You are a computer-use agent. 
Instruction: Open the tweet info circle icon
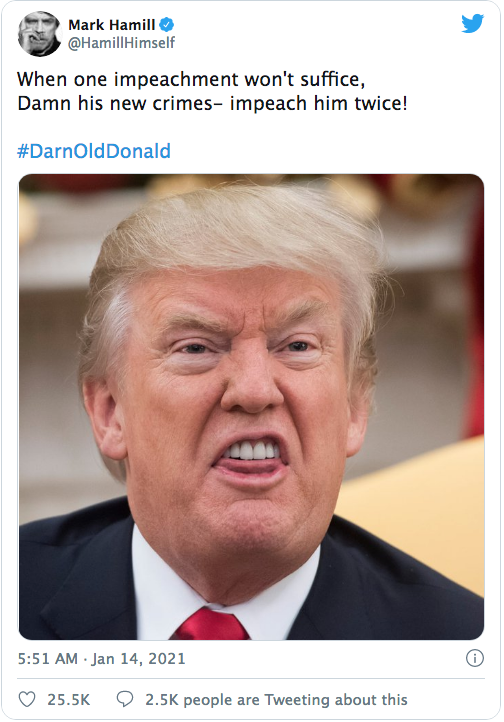[475, 658]
